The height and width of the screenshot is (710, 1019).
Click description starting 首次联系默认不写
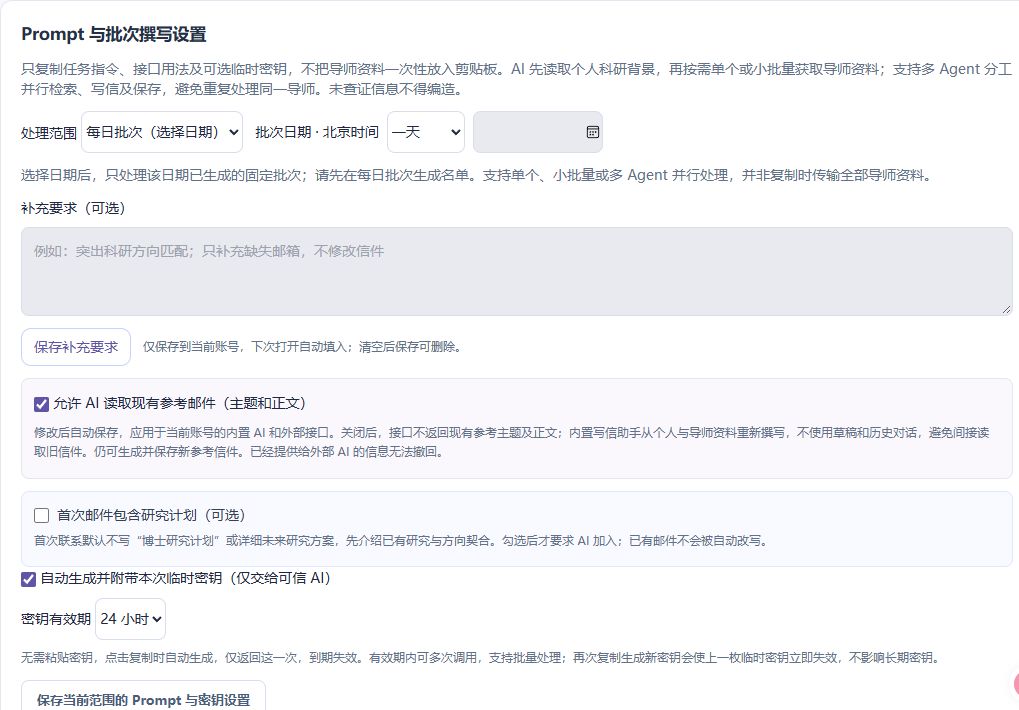pyautogui.click(x=401, y=540)
